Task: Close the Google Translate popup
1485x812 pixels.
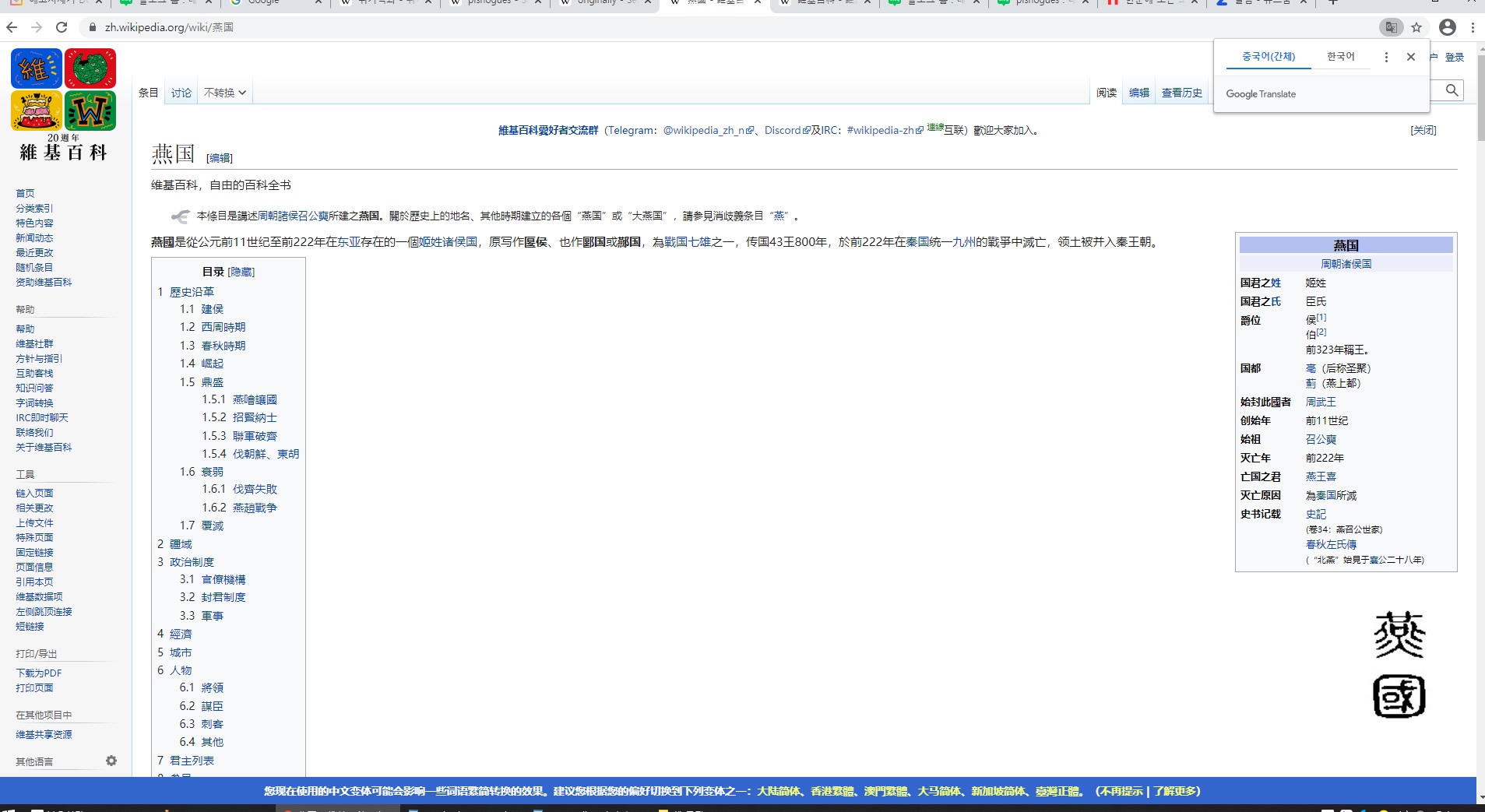Action: (x=1411, y=57)
